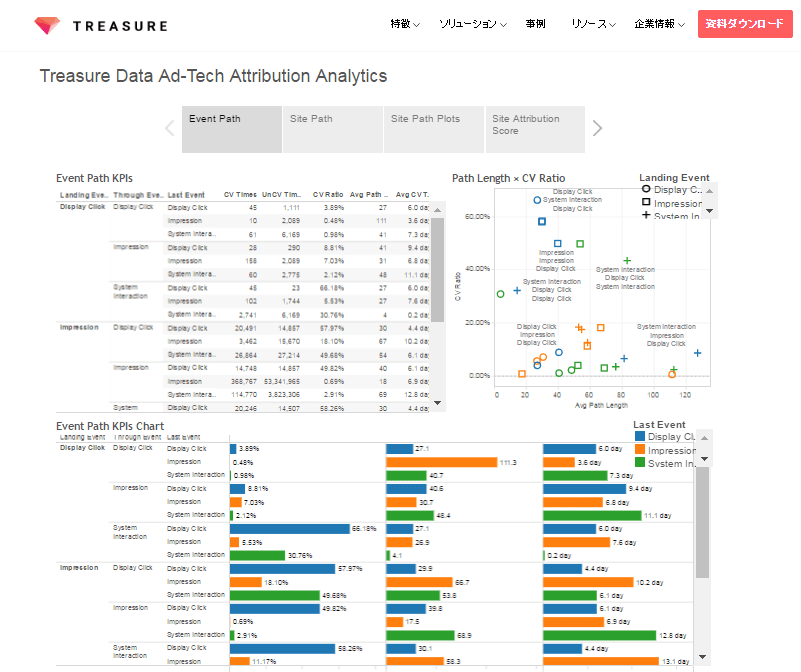801x672 pixels.
Task: Open the Site Attribution Score tab
Action: click(x=535, y=129)
